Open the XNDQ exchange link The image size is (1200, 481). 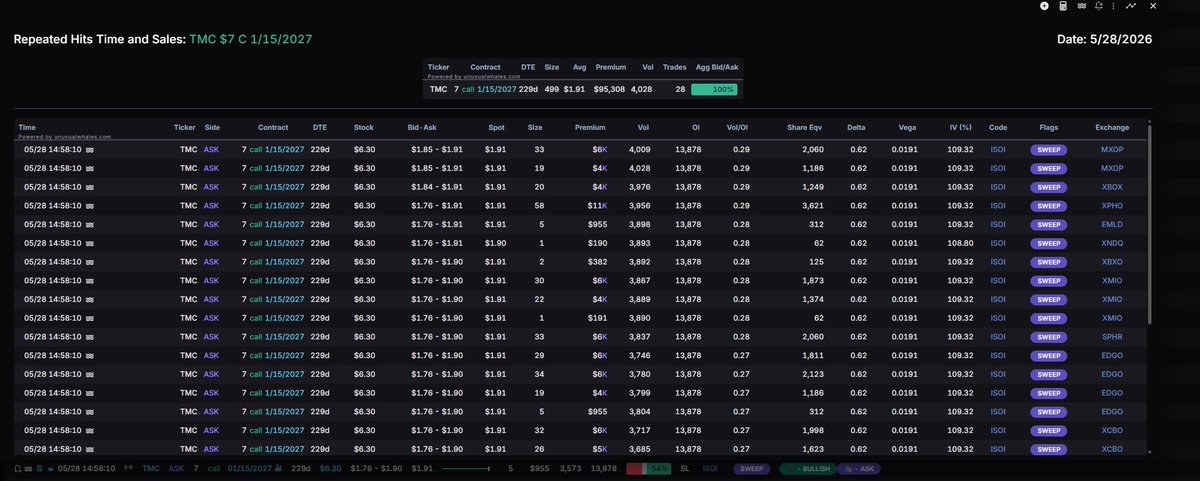point(1112,242)
